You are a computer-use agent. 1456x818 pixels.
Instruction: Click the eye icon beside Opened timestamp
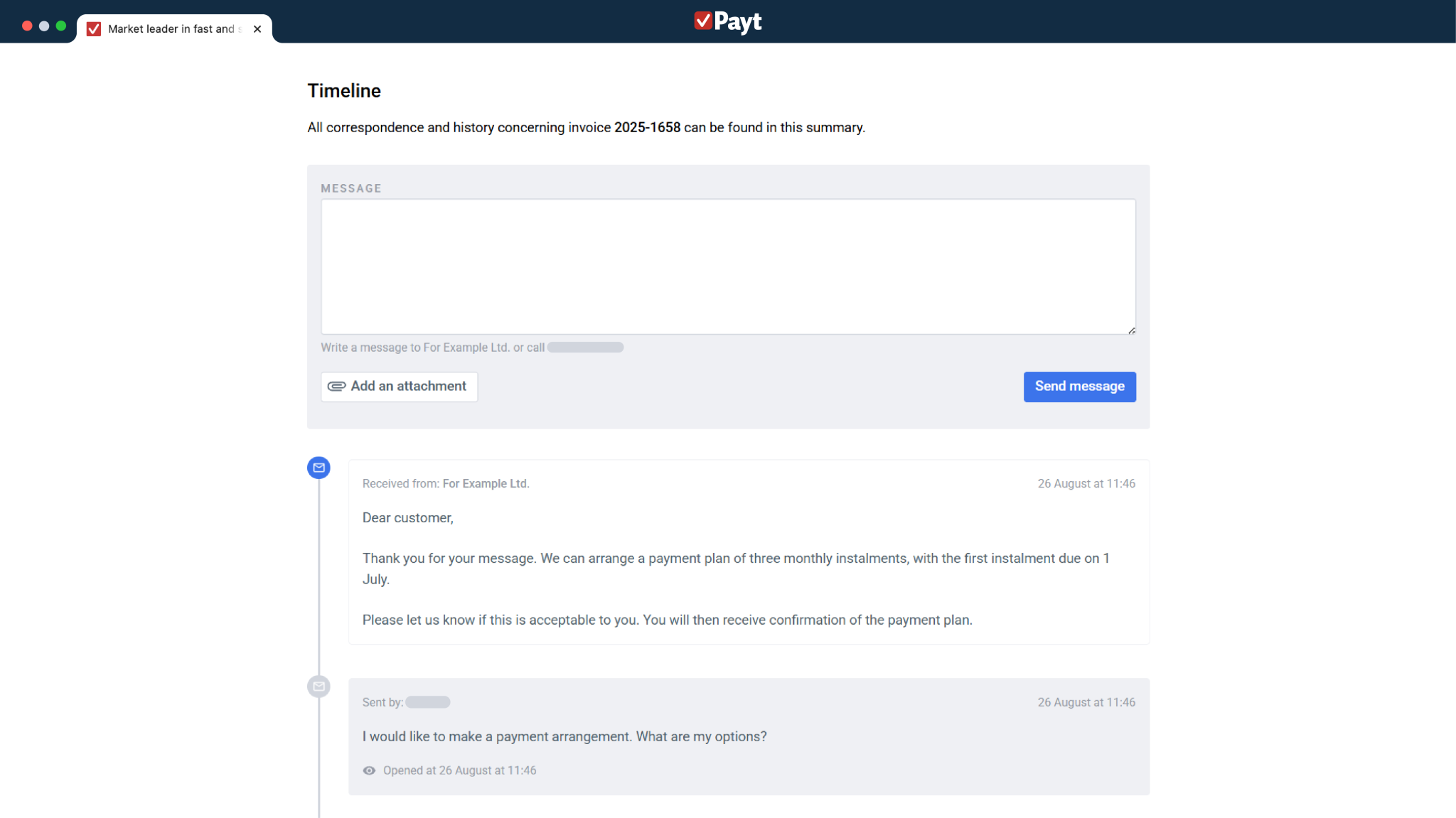(x=369, y=770)
